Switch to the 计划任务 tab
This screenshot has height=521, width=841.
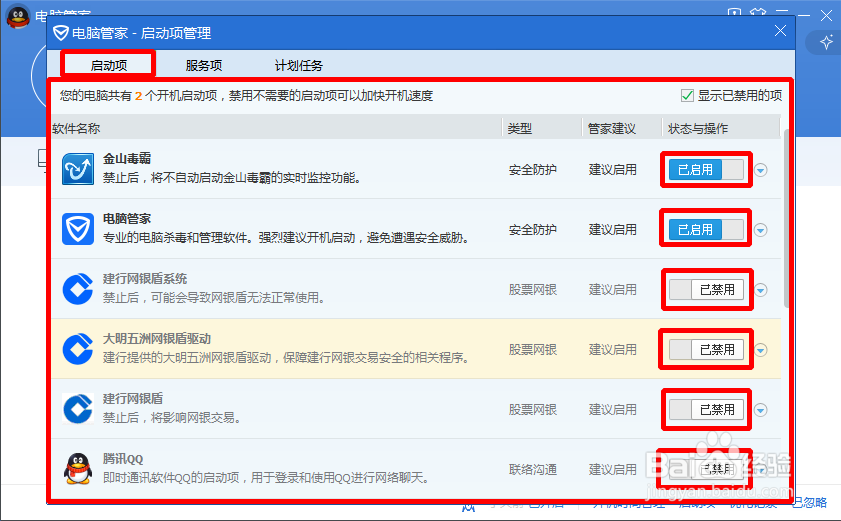tap(299, 65)
